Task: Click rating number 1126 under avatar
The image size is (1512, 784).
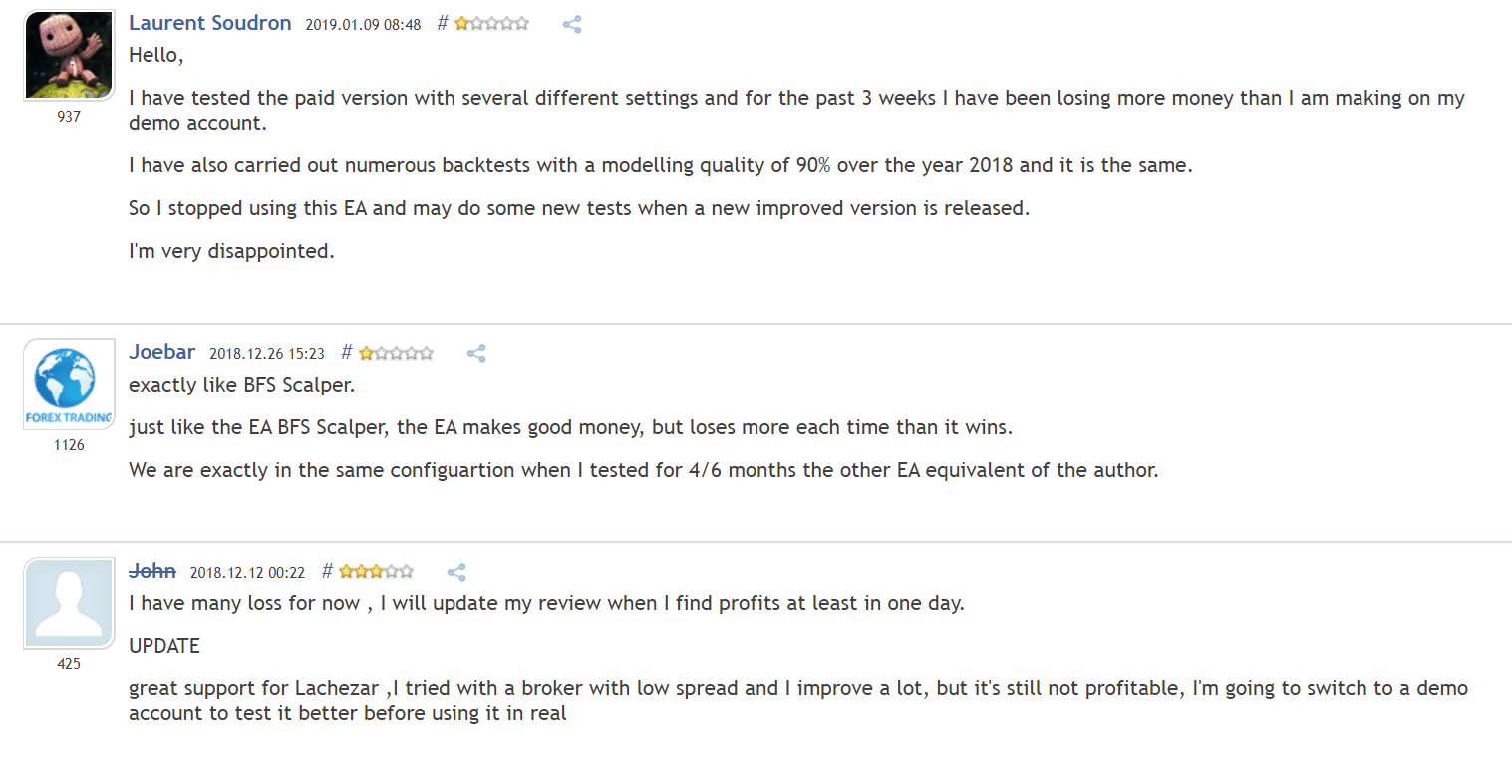Action: [69, 445]
